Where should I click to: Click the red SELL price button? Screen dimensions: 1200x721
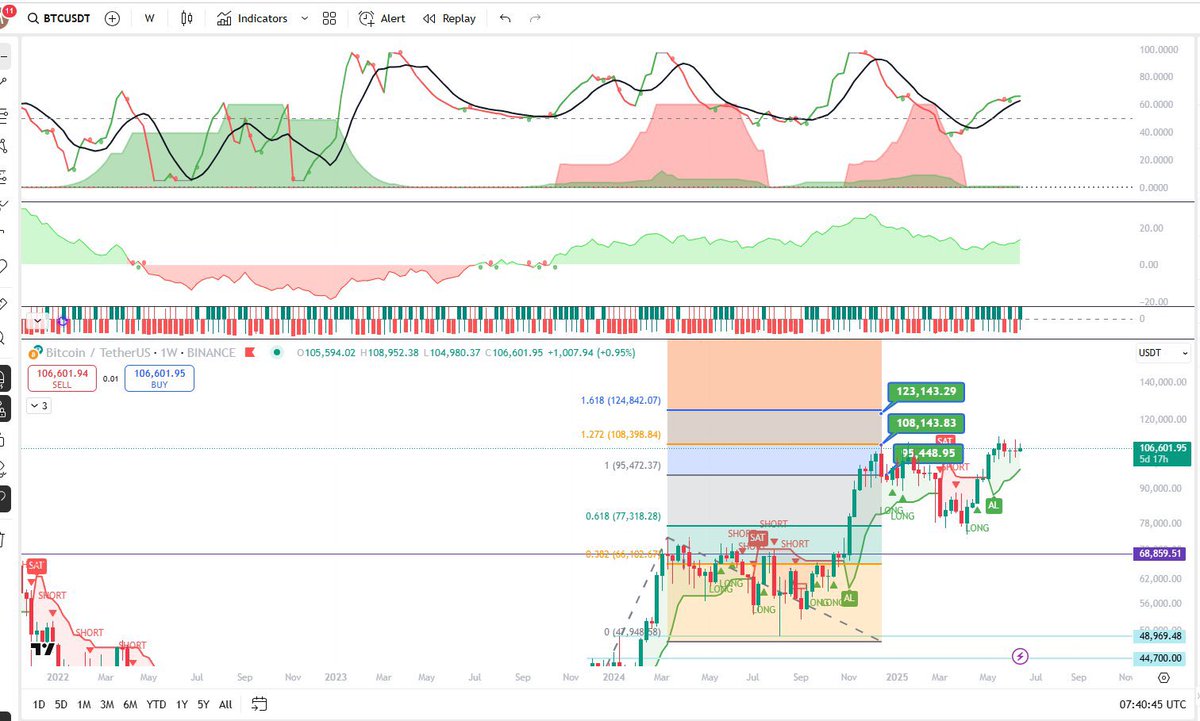[x=62, y=378]
